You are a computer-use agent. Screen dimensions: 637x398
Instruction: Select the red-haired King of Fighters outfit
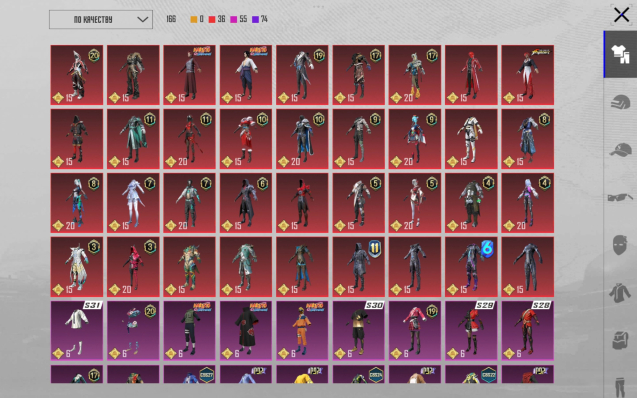[528, 75]
